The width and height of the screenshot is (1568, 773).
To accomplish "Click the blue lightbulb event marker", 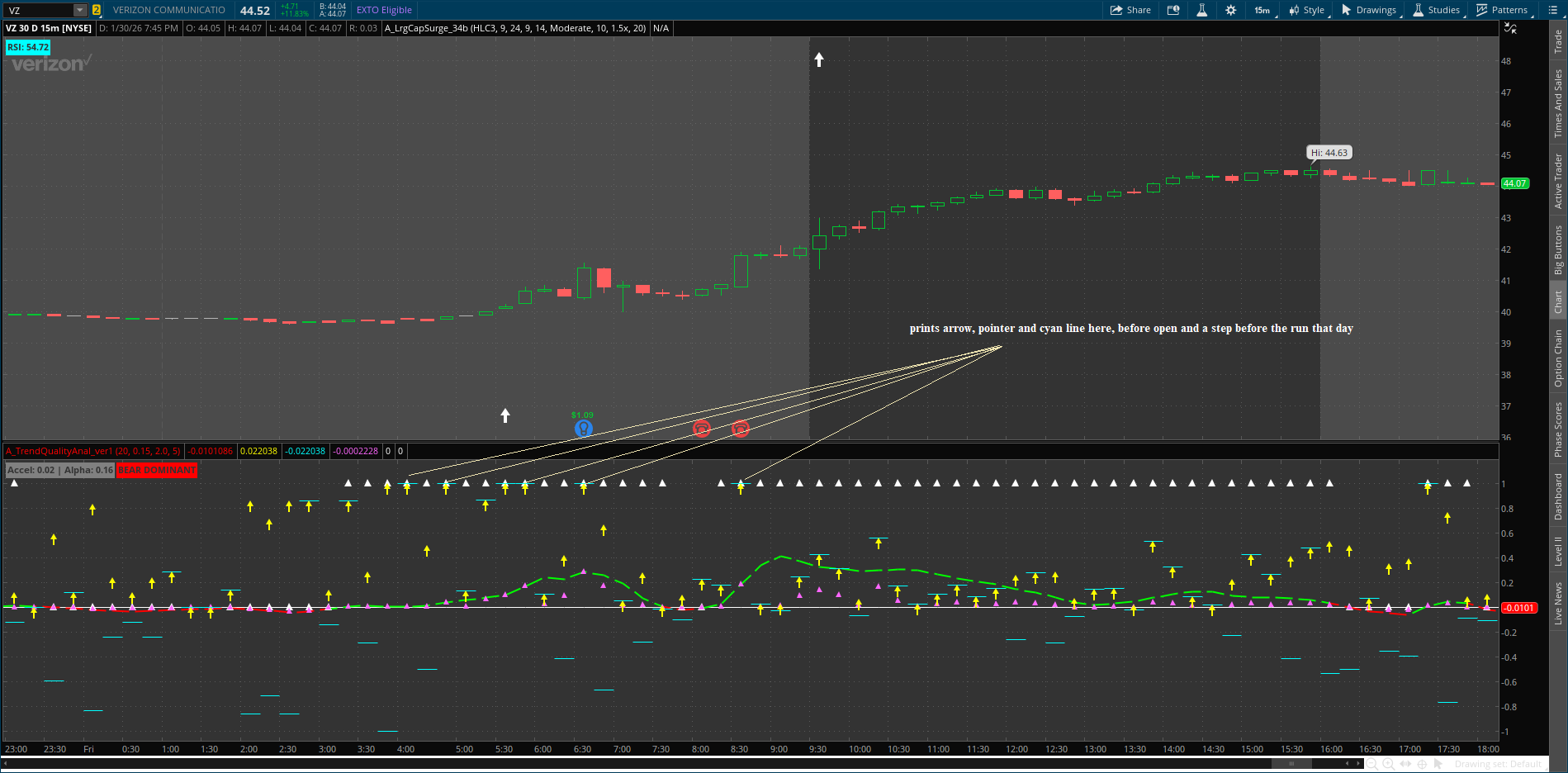I will click(x=583, y=428).
